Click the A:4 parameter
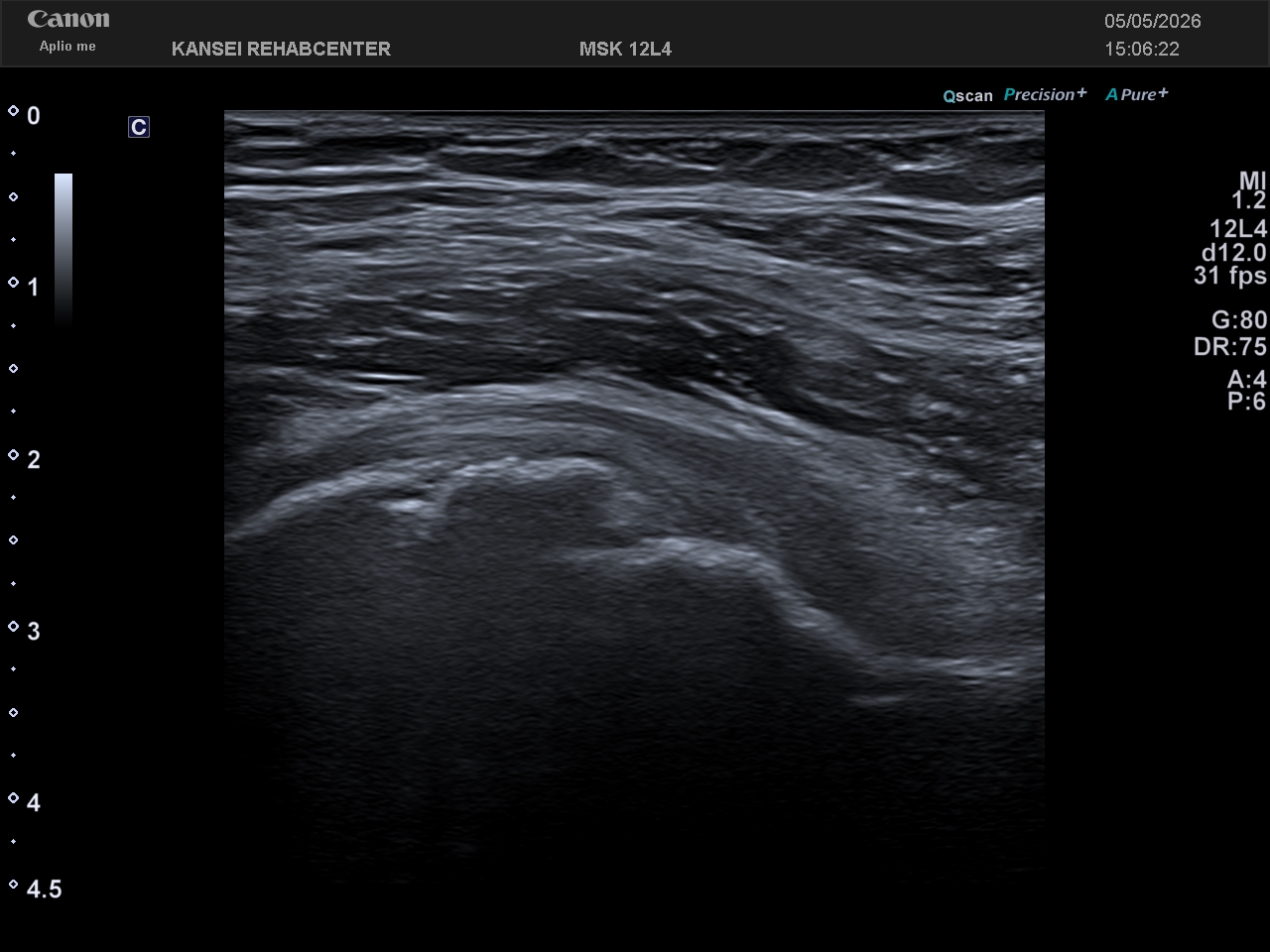Screen dimensions: 1270x952 tap(1246, 379)
